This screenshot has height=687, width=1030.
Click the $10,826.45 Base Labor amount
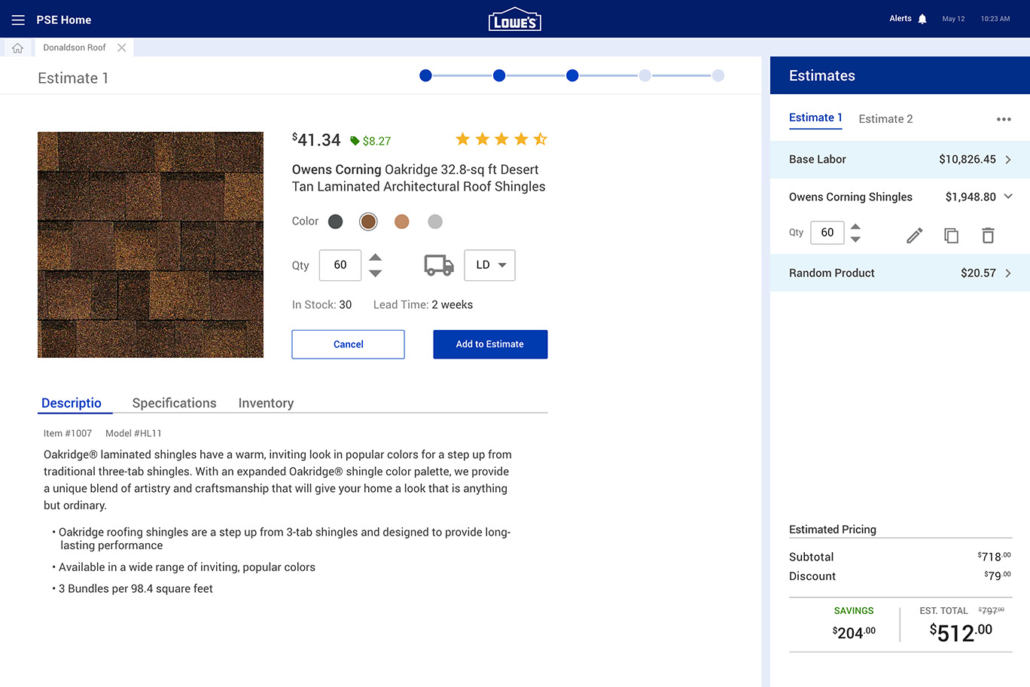967,160
